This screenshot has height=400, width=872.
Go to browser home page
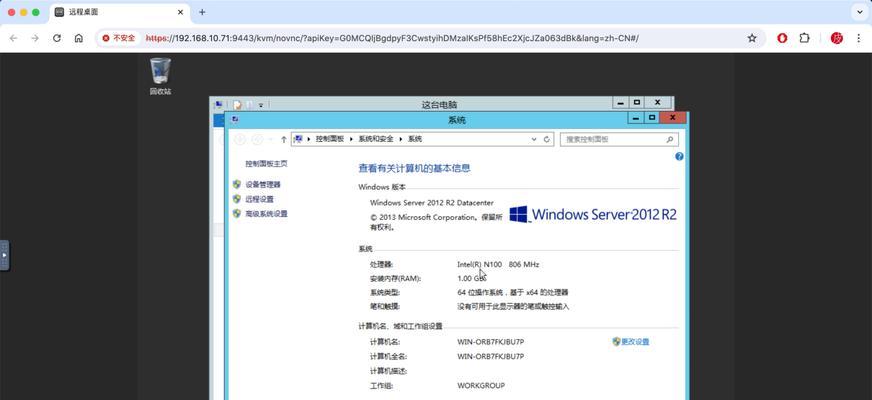[x=78, y=38]
